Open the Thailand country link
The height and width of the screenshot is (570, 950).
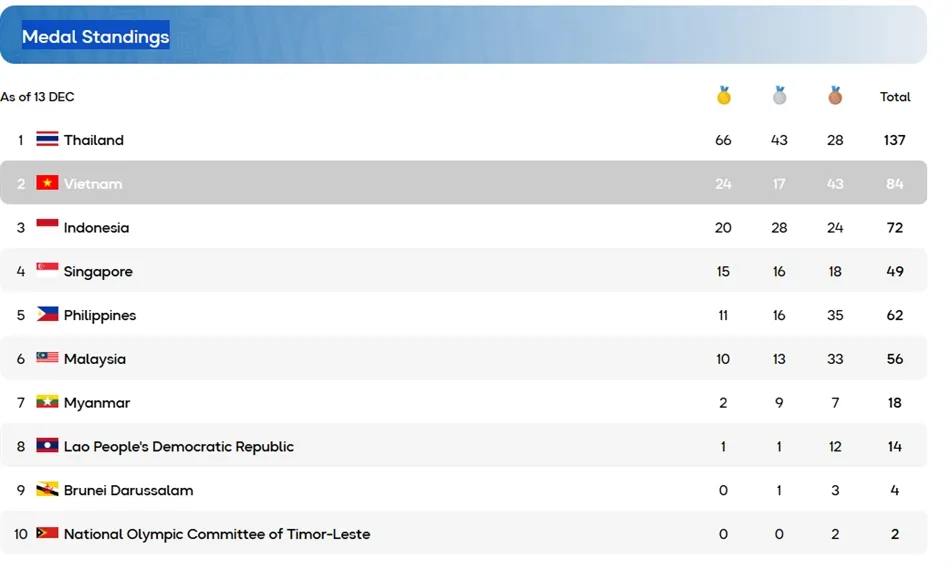(x=94, y=140)
